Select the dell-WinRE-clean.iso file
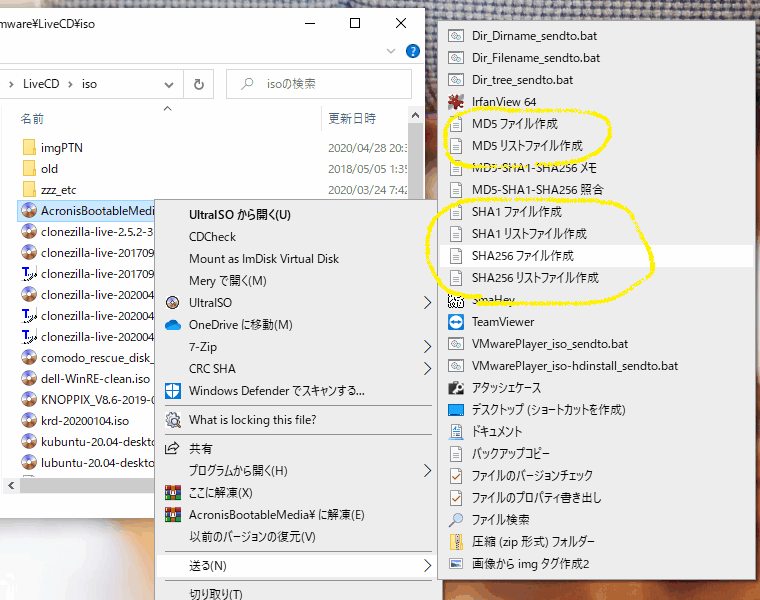Image resolution: width=760 pixels, height=600 pixels. pos(95,379)
